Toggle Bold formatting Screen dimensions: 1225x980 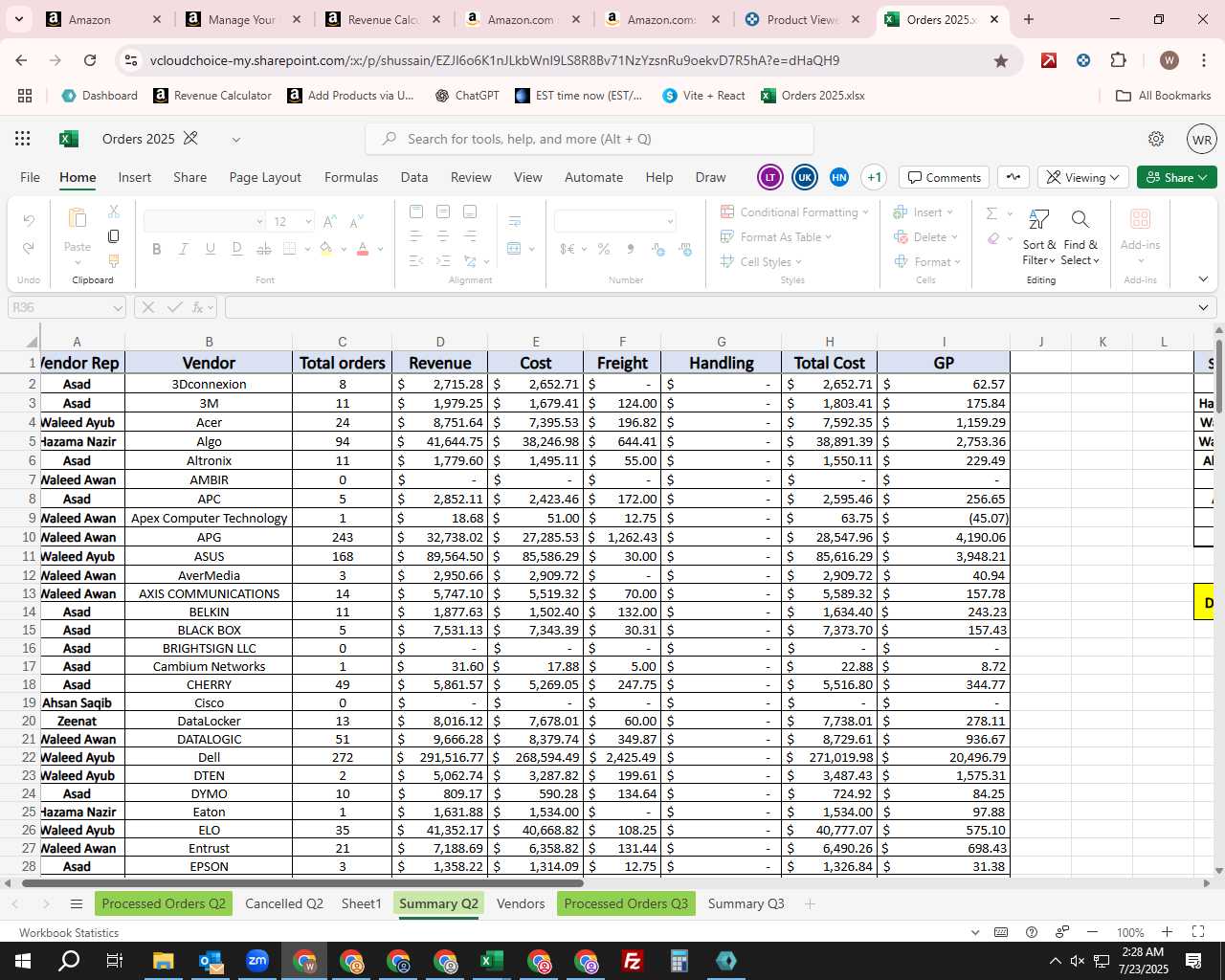point(156,249)
